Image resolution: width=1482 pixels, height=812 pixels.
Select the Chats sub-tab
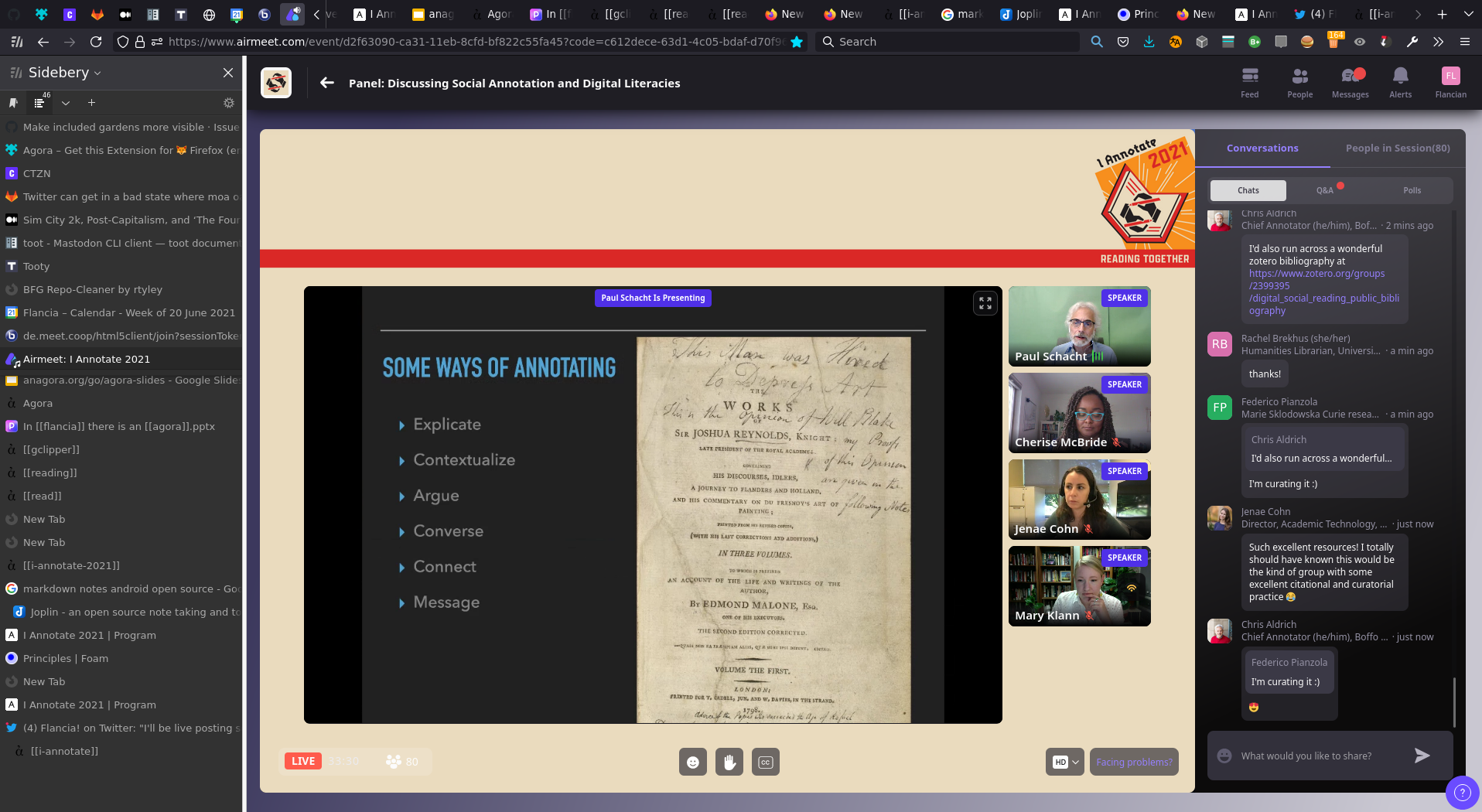tap(1248, 190)
